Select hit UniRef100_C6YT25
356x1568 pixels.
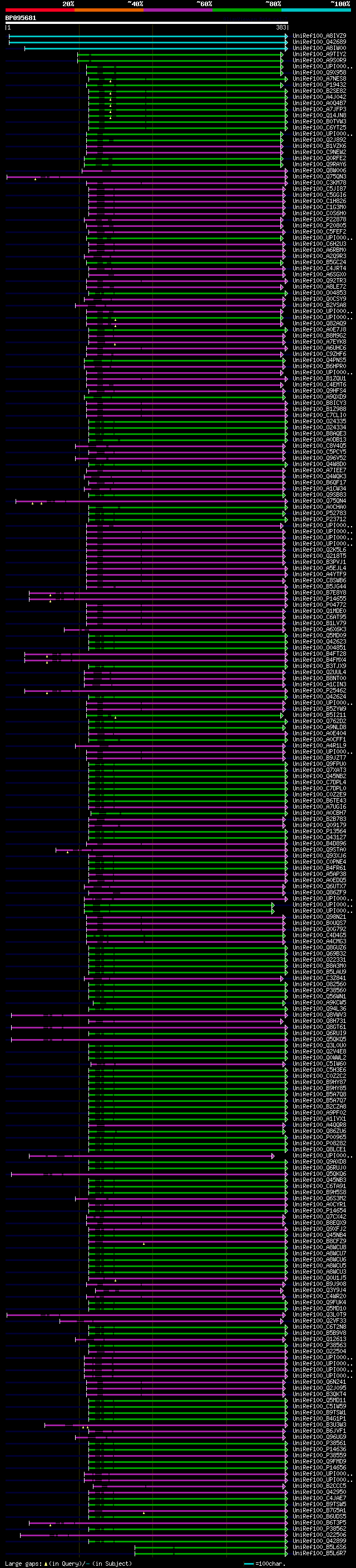[x=319, y=128]
